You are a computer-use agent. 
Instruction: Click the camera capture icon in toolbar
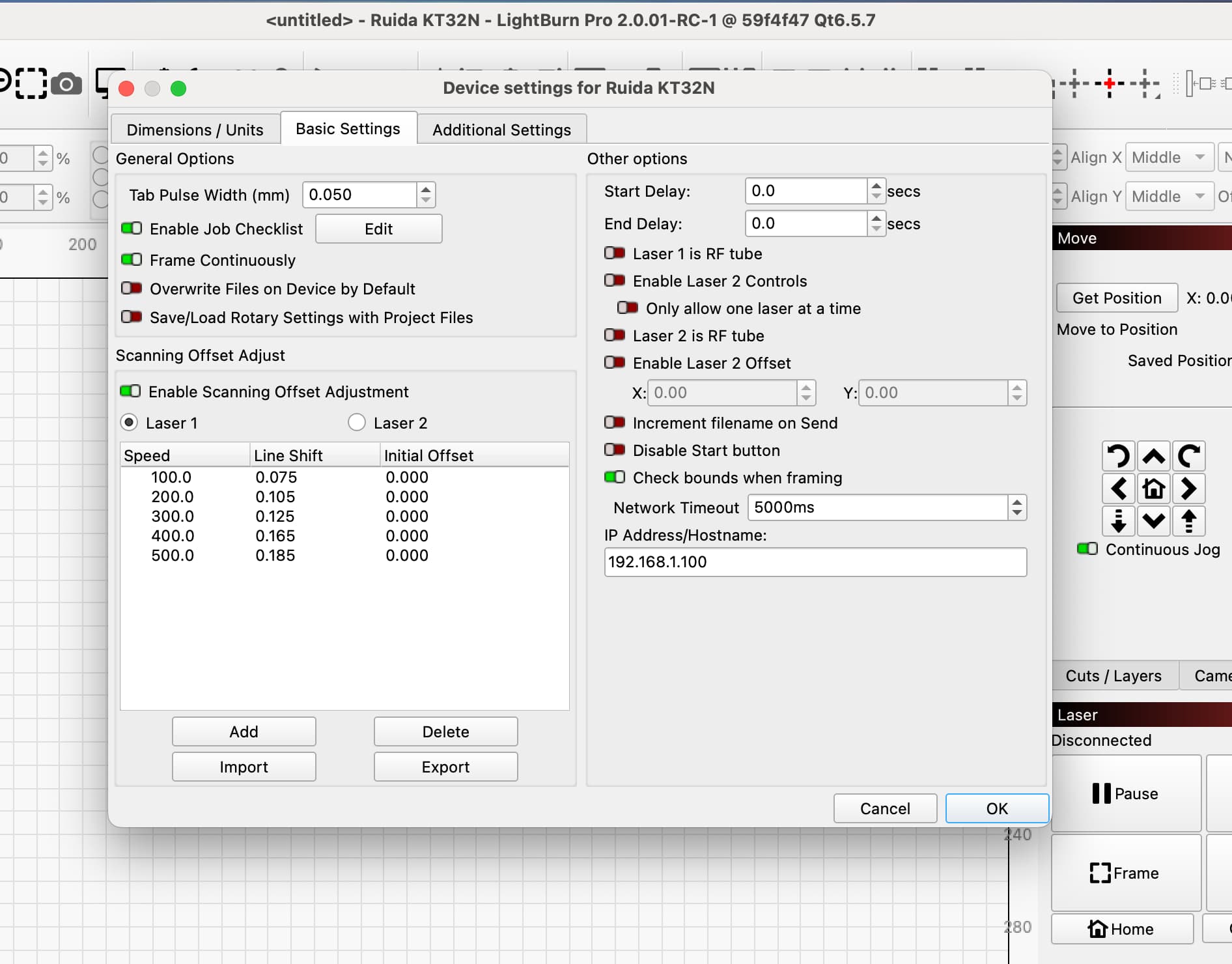pos(66,84)
